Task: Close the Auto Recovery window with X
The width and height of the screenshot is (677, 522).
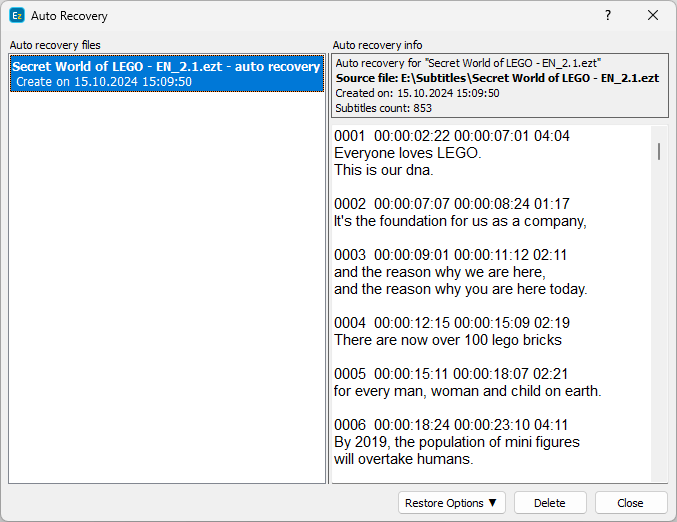Action: coord(653,16)
